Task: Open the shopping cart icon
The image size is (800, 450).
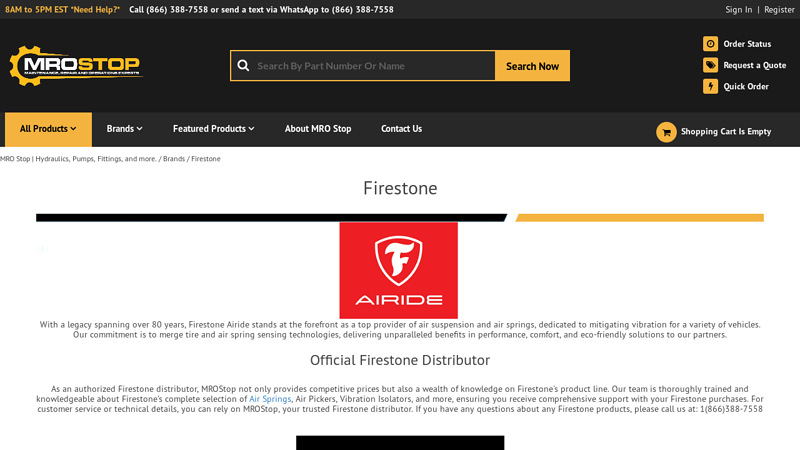Action: (666, 132)
